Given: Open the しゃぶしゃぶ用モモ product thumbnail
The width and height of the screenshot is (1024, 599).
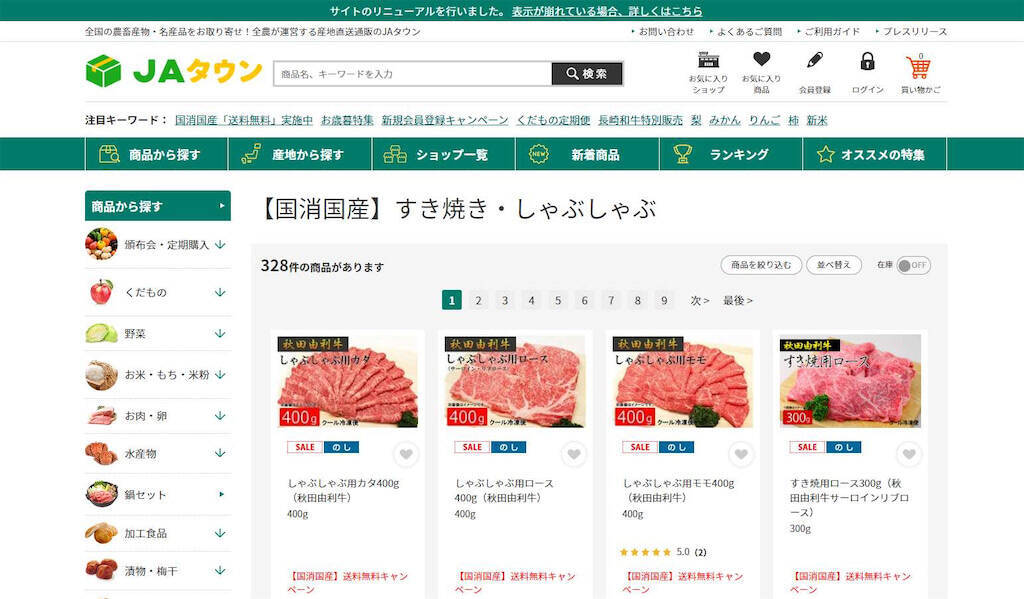Looking at the screenshot, I should click(x=682, y=381).
